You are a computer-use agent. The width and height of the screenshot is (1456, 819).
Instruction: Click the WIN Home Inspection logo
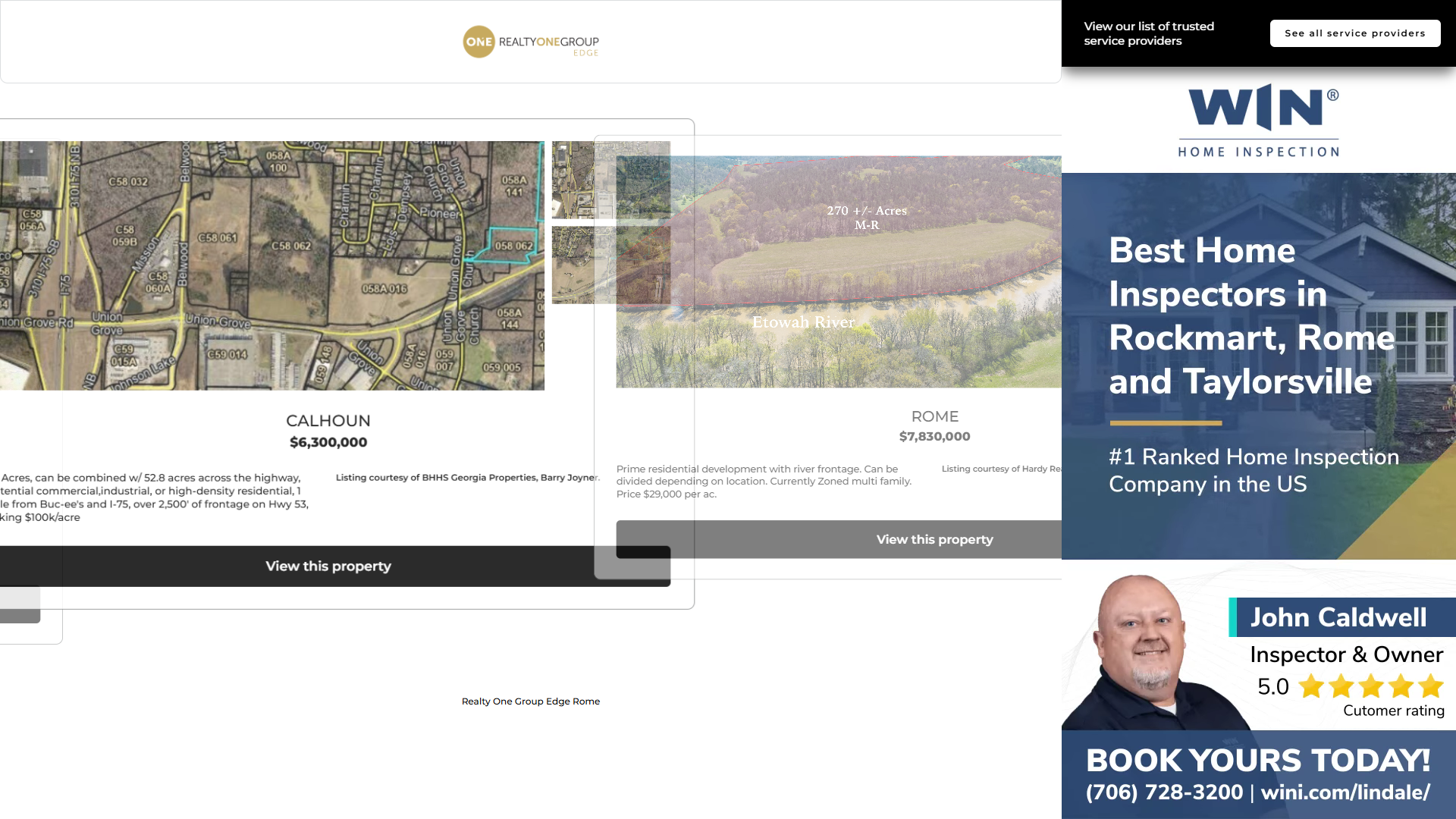[x=1258, y=120]
